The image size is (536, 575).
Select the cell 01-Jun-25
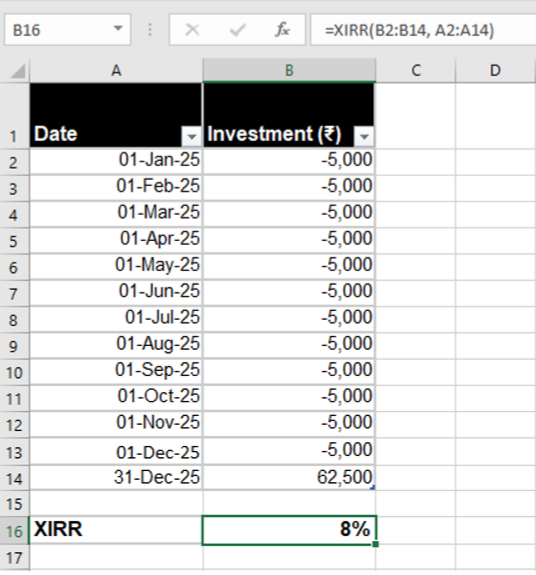116,293
